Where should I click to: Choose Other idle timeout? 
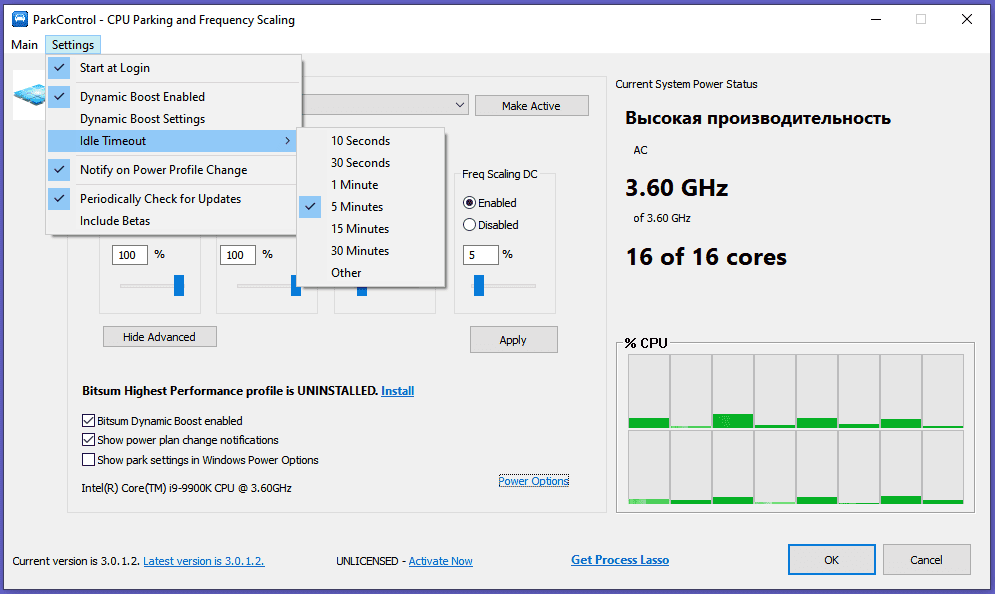[371, 273]
